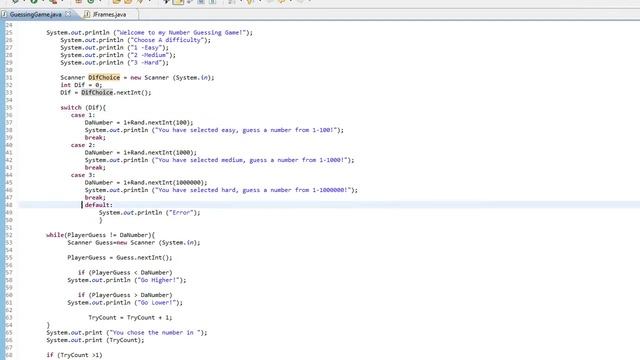Viewport: 640px width, 360px height.
Task: Click the break statement on line 43
Action: (x=95, y=167)
